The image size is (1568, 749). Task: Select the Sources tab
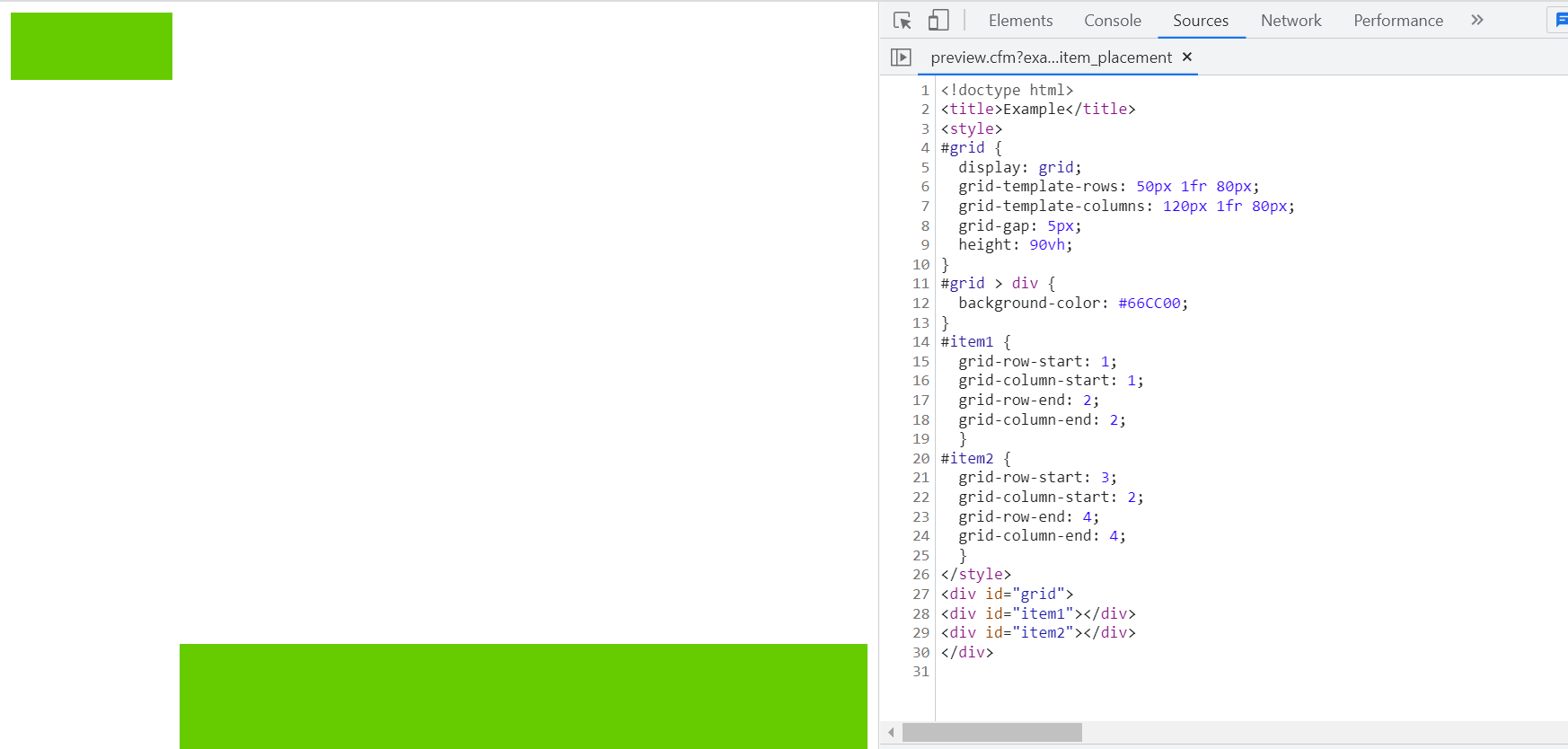1200,21
